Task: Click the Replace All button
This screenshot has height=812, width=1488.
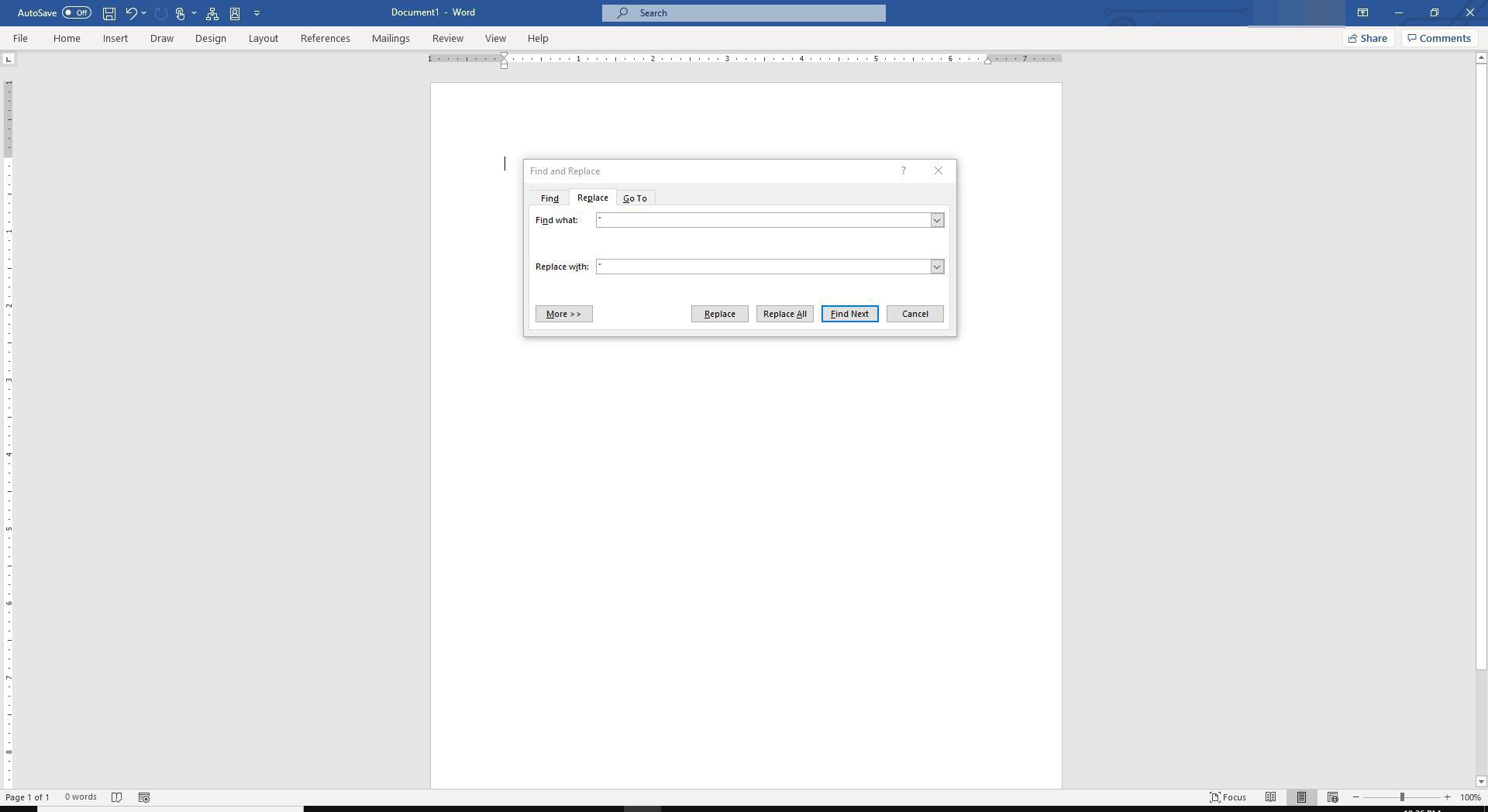Action: click(x=785, y=314)
